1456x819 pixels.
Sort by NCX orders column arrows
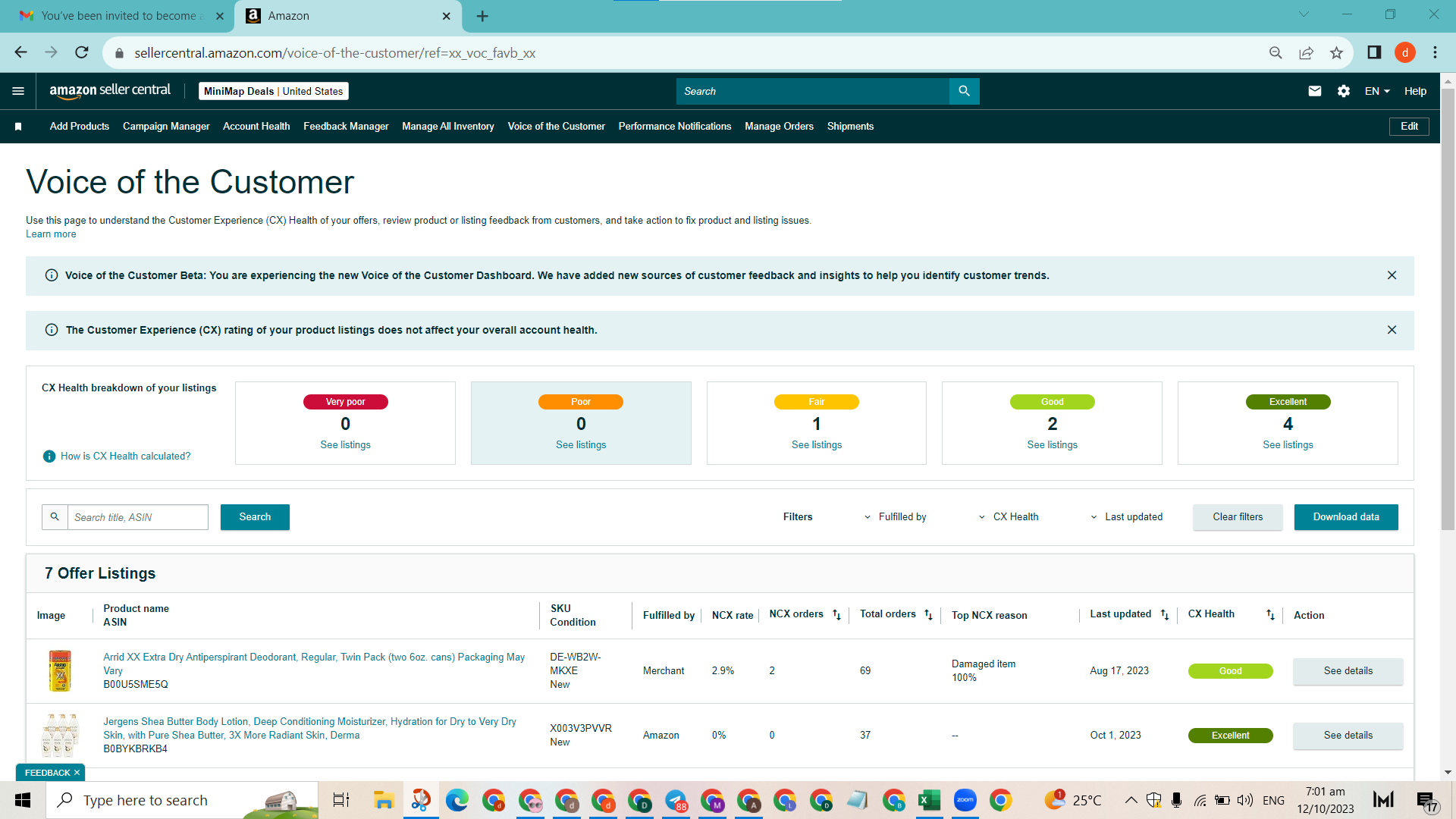point(836,614)
